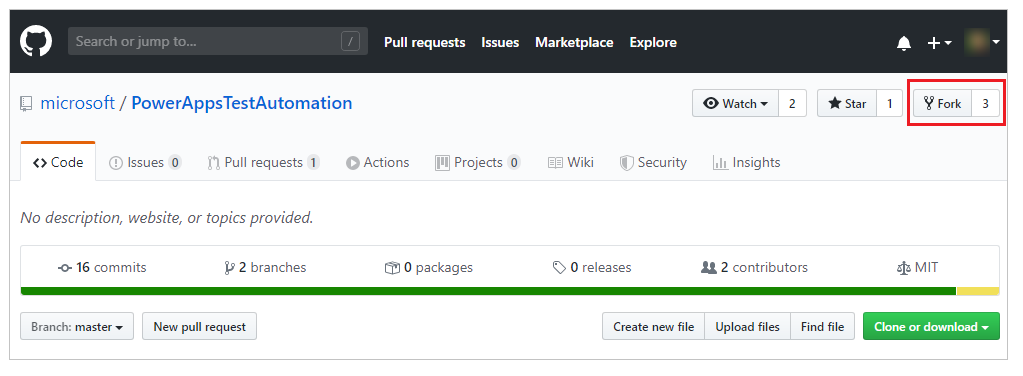Go to Issues in top navigation

(500, 42)
